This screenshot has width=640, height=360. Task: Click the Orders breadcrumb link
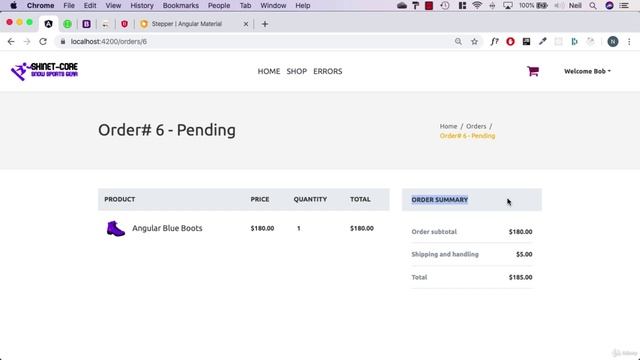[476, 126]
